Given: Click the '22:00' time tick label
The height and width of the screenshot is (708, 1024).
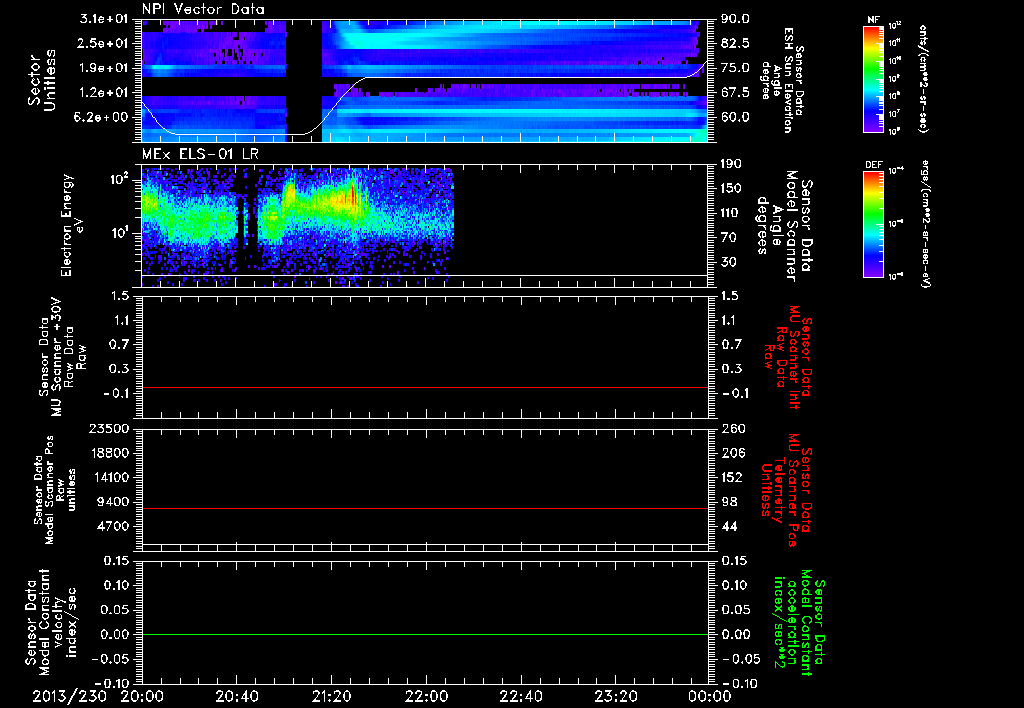Looking at the screenshot, I should tap(426, 696).
